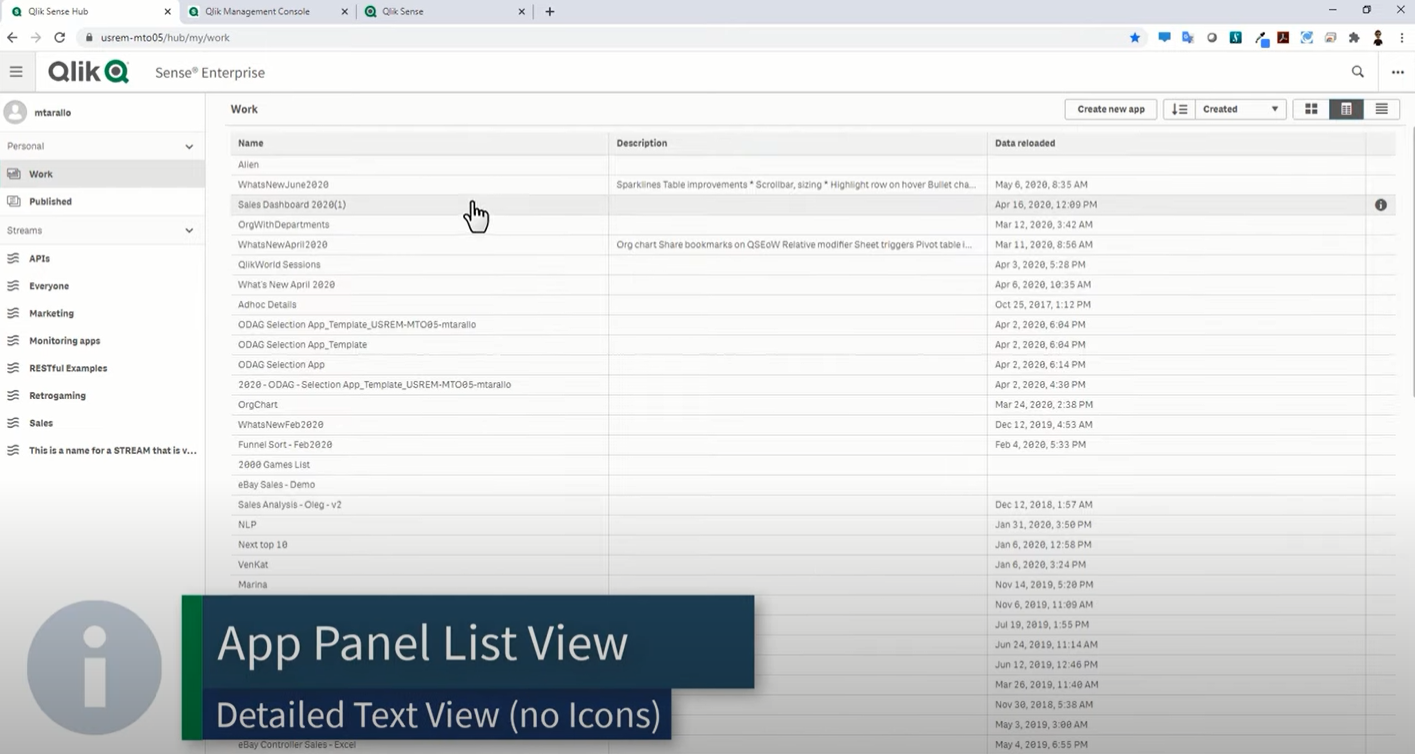Open the Everyone stream
The height and width of the screenshot is (754, 1415).
coord(102,286)
